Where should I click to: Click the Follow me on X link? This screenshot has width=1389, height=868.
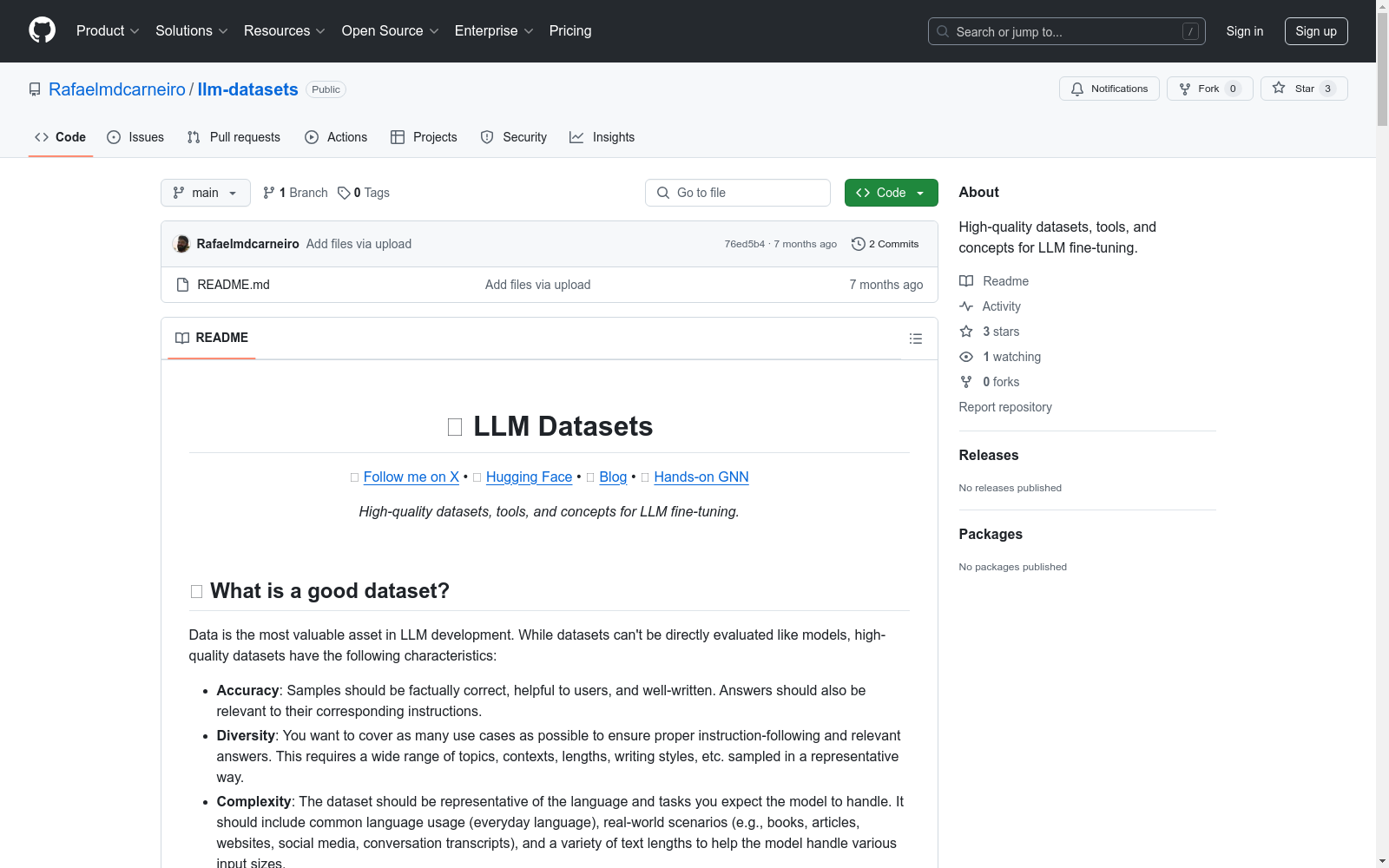pyautogui.click(x=411, y=477)
